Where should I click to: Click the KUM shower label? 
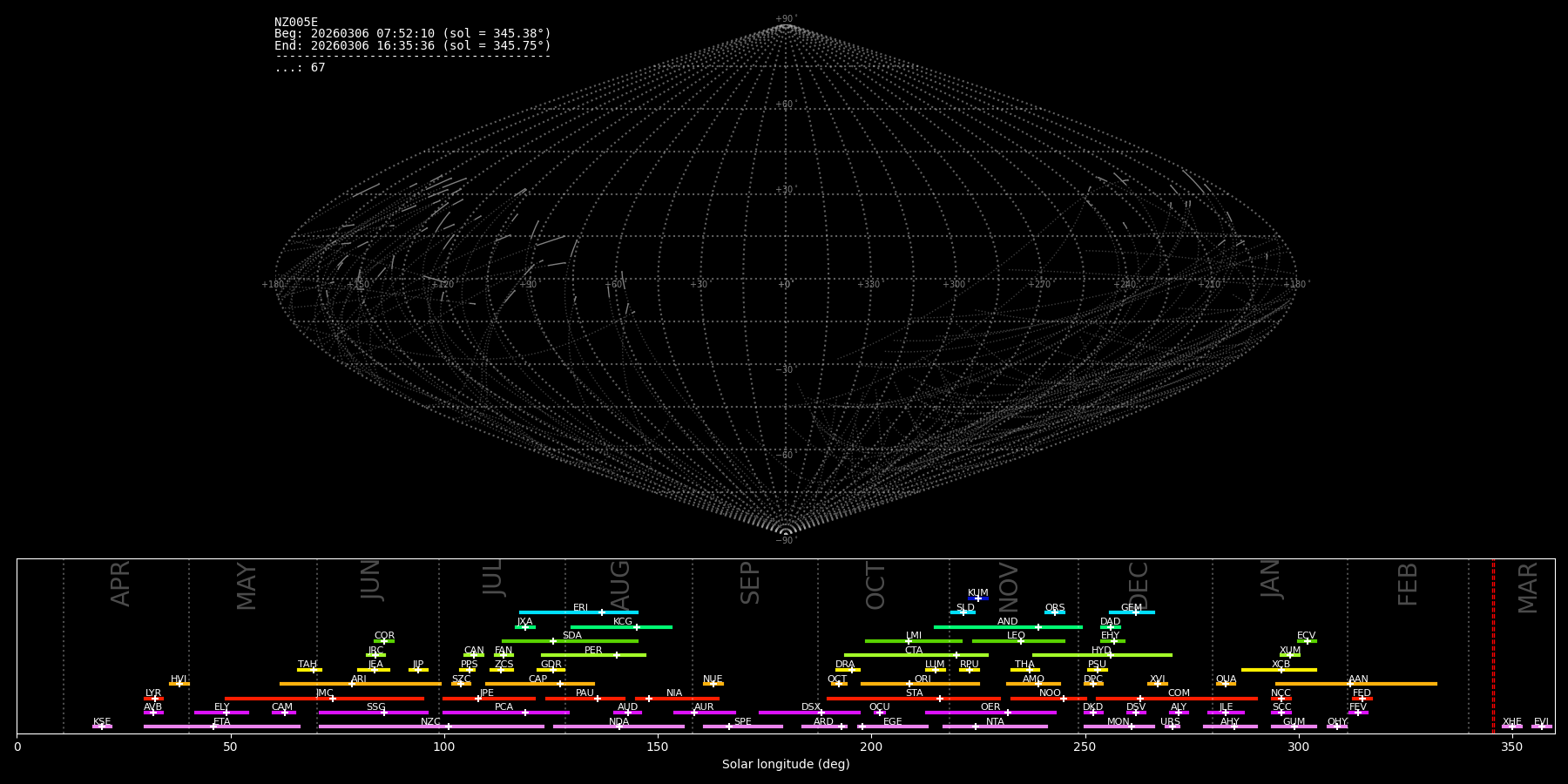tap(978, 593)
